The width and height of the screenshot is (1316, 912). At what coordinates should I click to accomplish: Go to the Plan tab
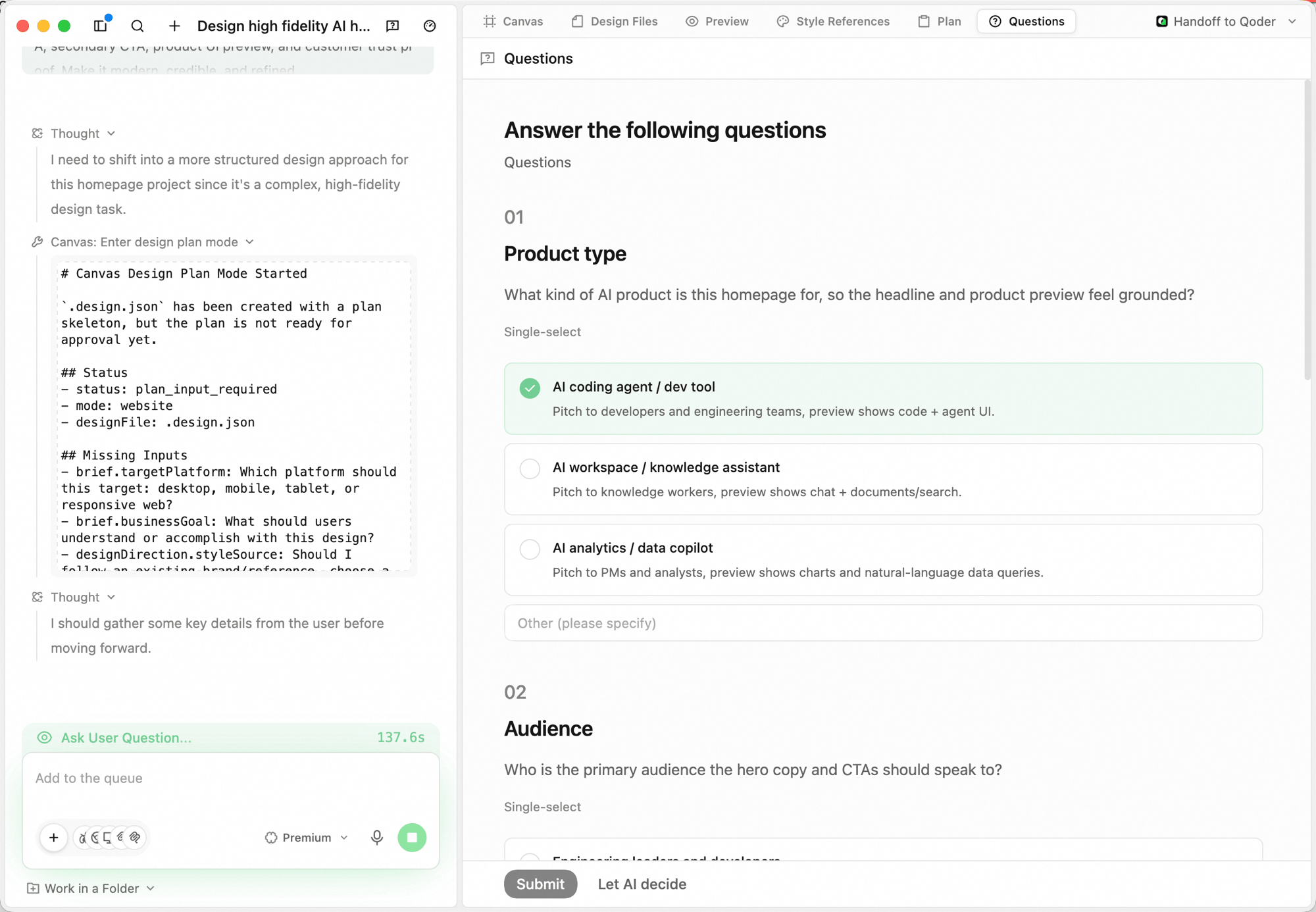940,22
